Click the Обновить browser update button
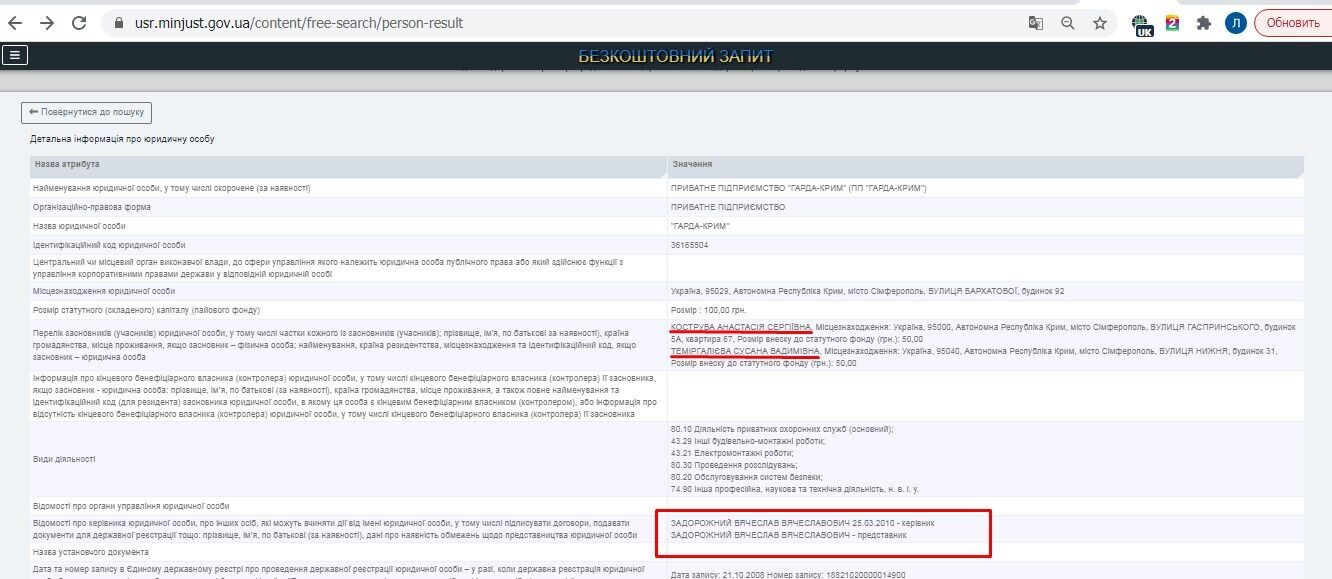Viewport: 1332px width, 579px height. tap(1292, 22)
